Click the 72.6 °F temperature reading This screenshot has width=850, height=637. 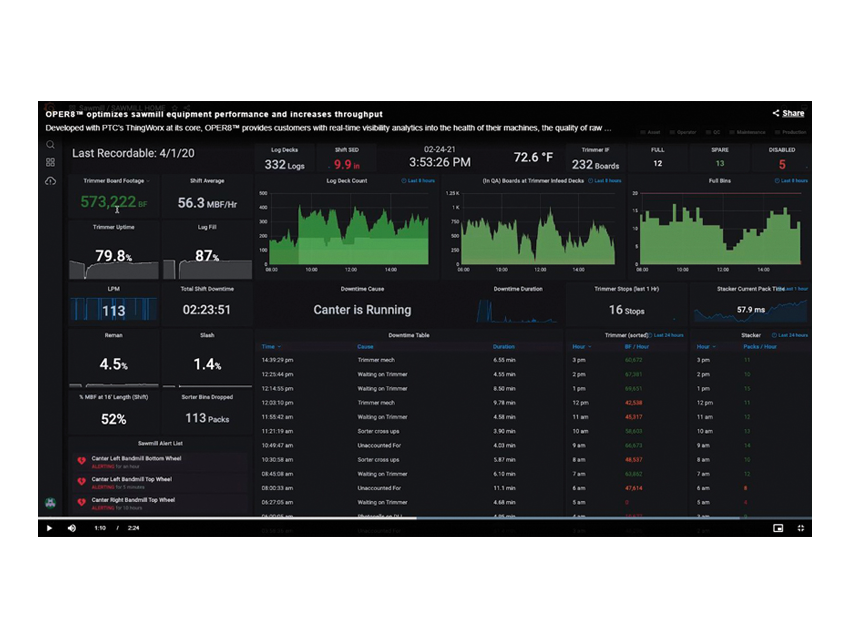point(533,157)
